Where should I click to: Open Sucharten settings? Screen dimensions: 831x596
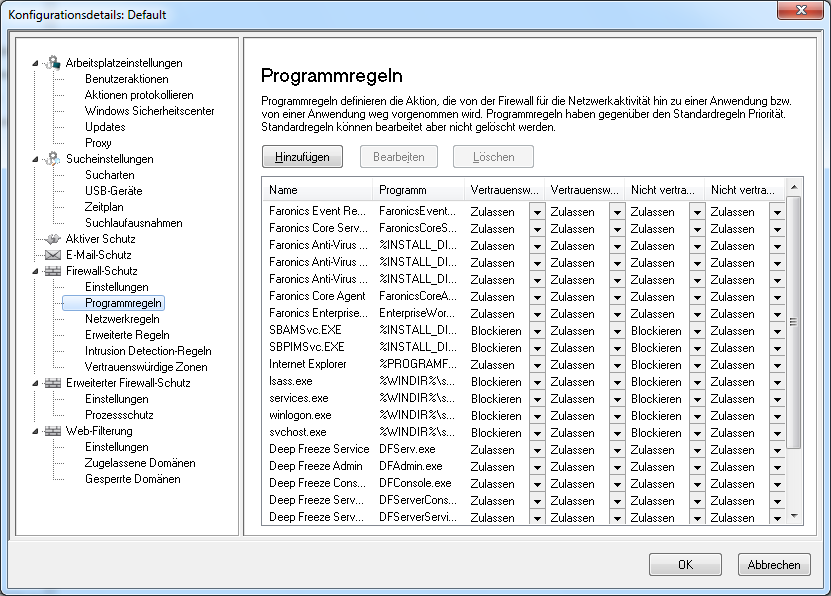pos(110,175)
